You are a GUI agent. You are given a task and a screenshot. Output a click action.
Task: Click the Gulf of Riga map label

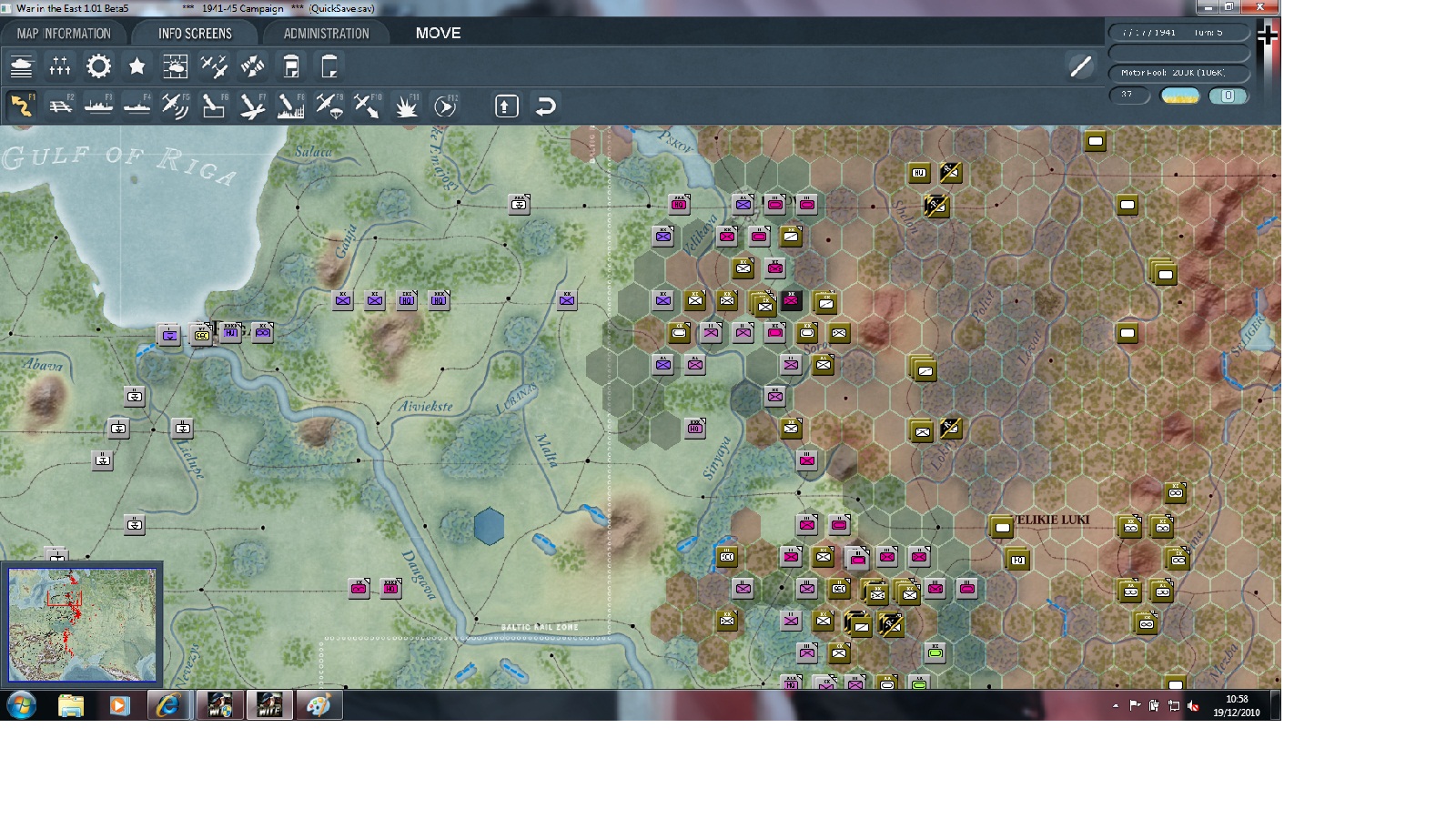point(118,163)
